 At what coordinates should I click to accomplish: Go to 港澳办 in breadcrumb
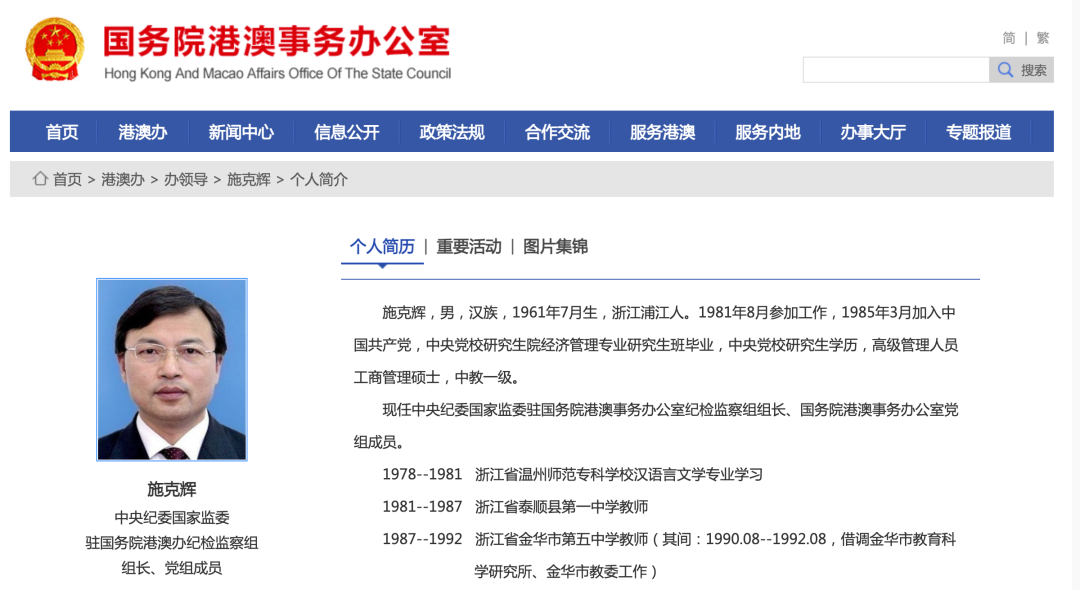123,180
